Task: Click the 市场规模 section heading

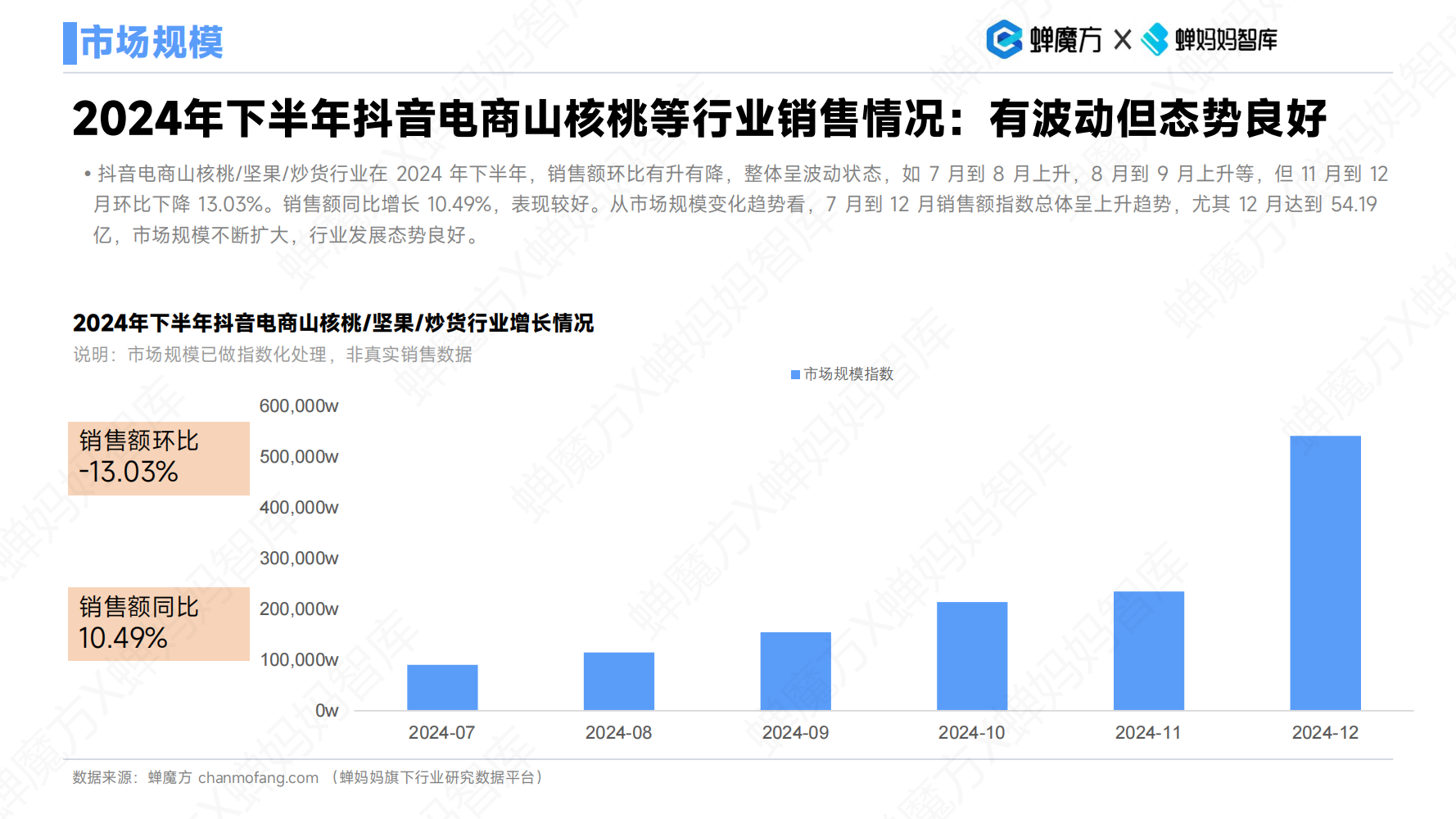Action: point(151,43)
